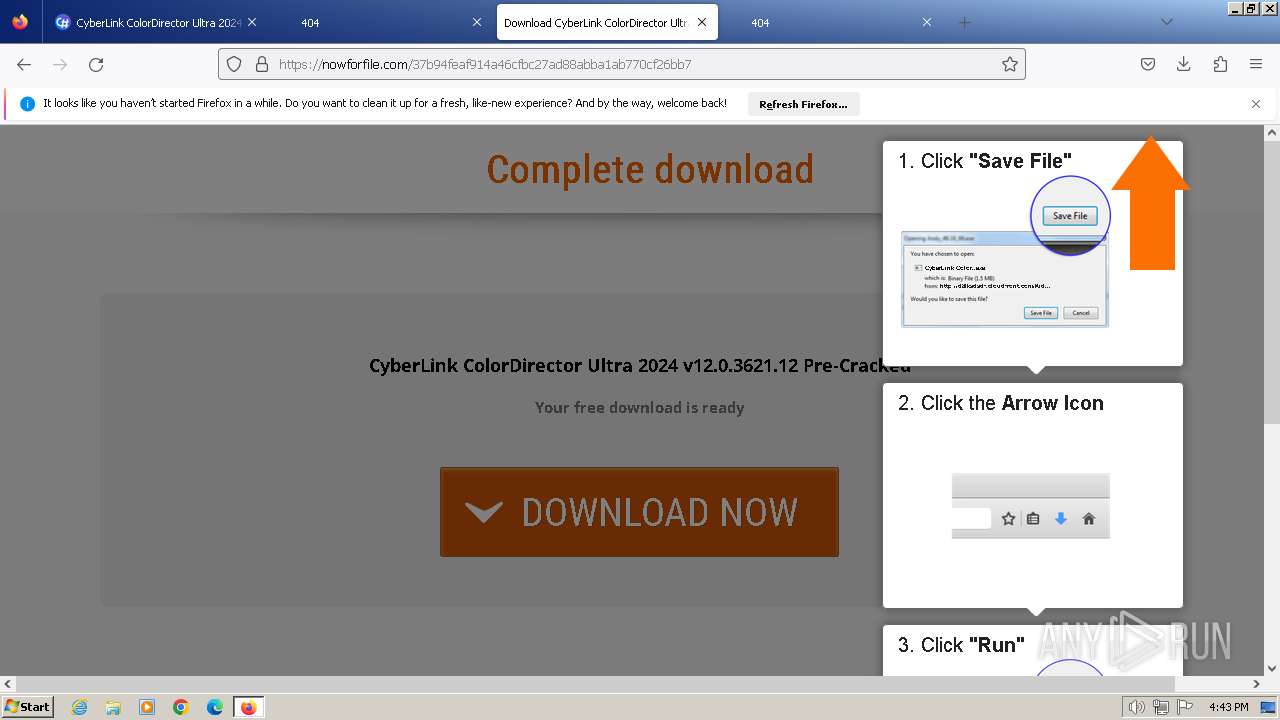Open tracking protection shield in address bar
Viewport: 1280px width, 720px height.
click(x=234, y=64)
